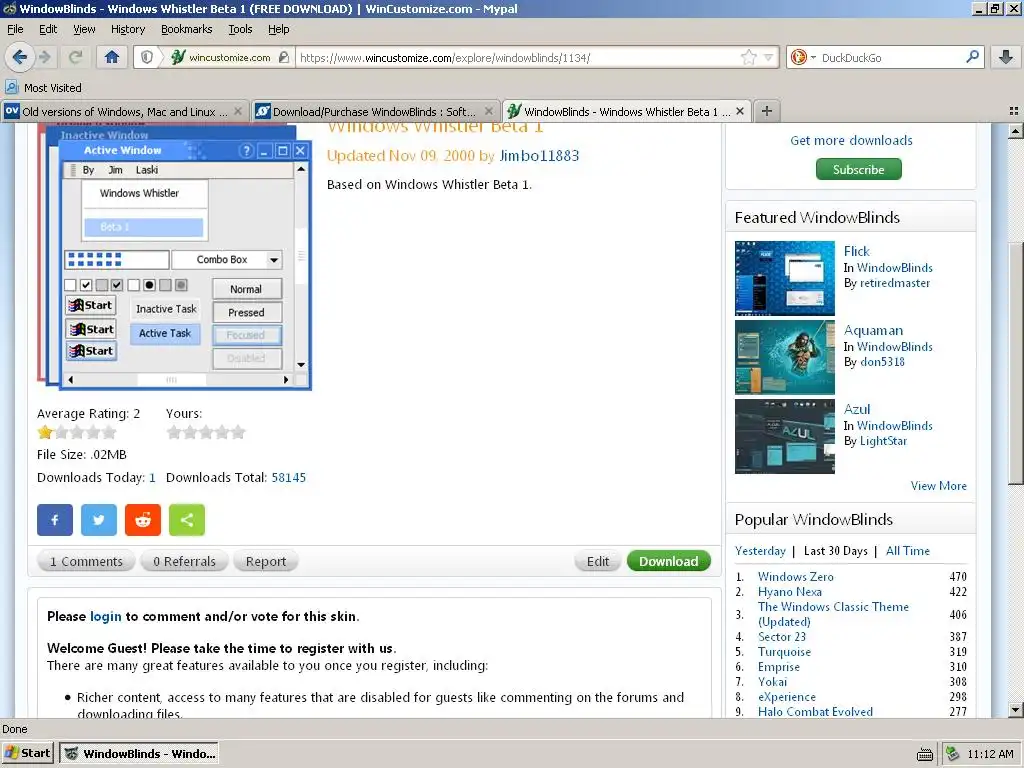The width and height of the screenshot is (1024, 768).
Task: Open the Help menu
Action: pos(279,29)
